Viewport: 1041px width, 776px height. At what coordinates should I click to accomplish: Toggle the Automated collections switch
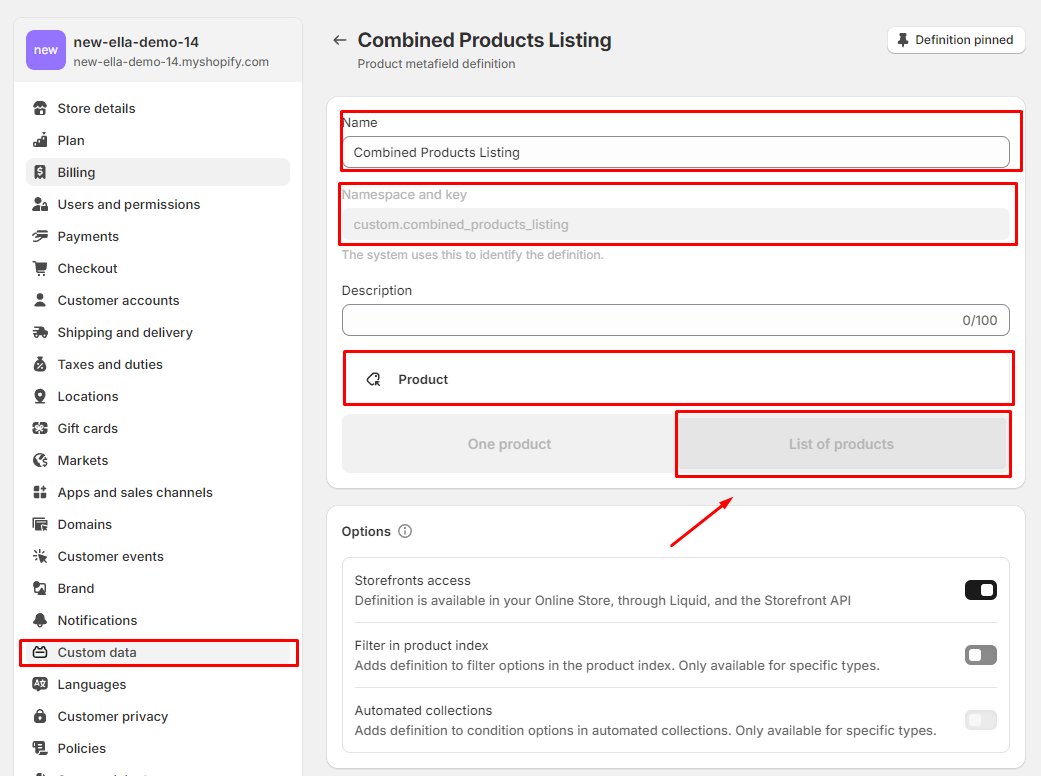point(980,720)
